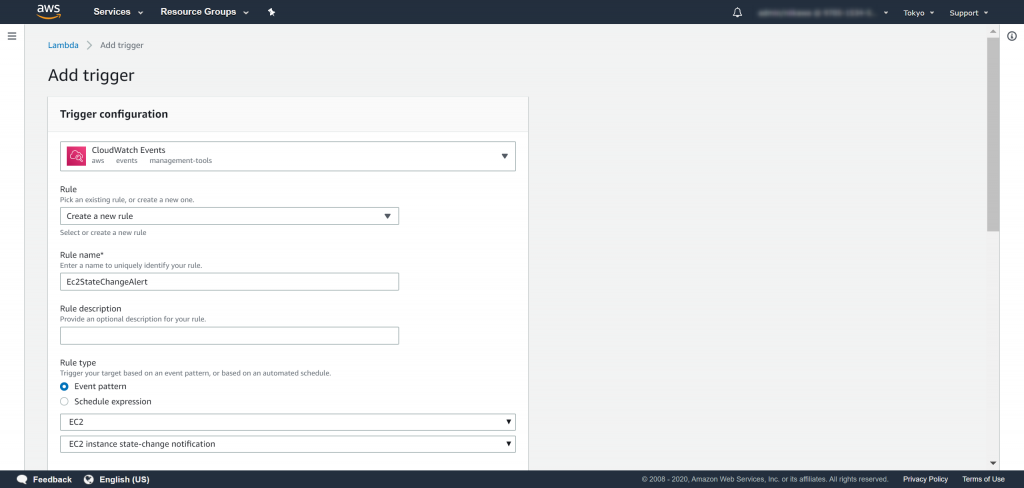
Task: Open the Terms of Use link
Action: click(x=983, y=480)
